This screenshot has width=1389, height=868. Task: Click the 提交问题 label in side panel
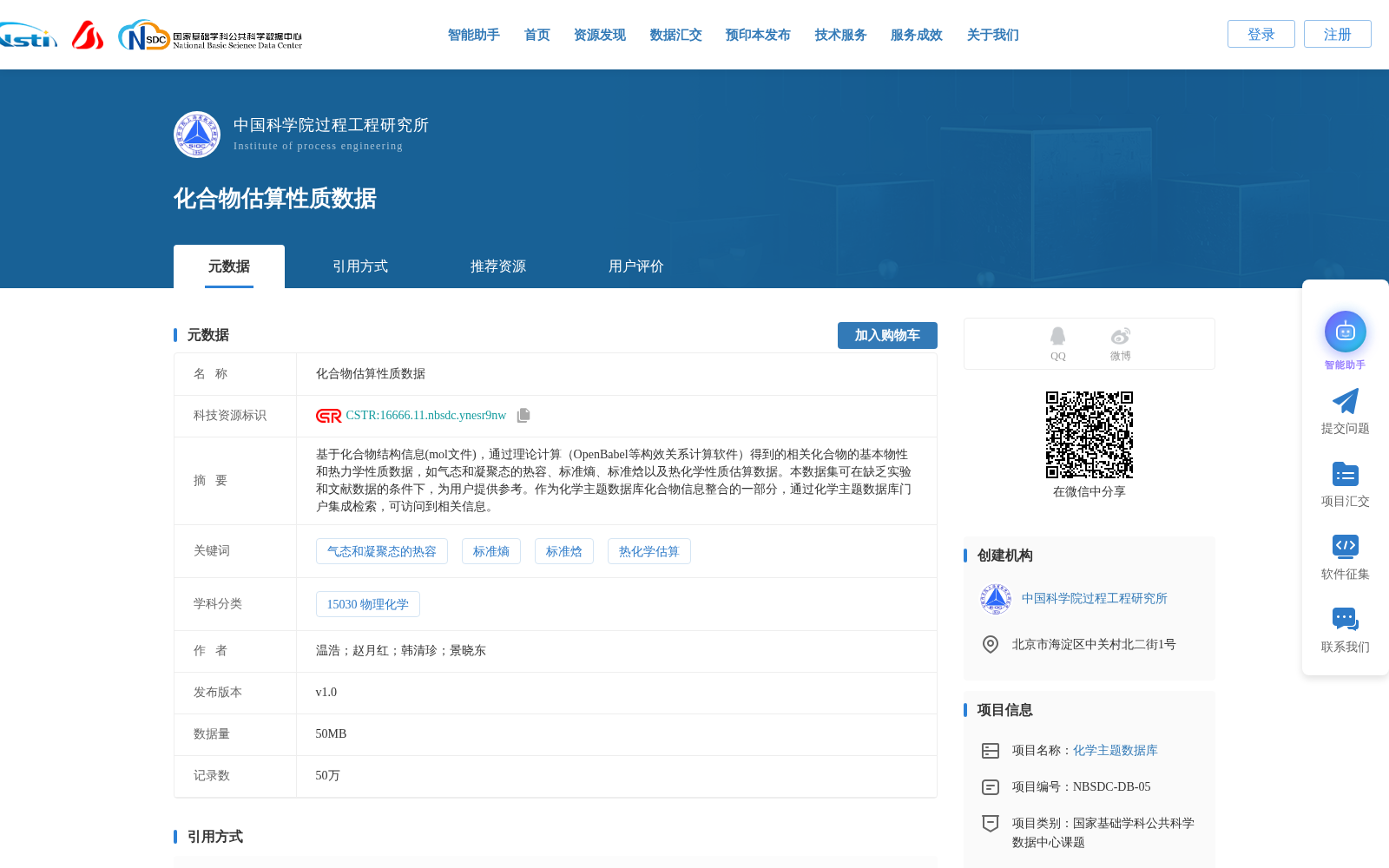[x=1345, y=429]
